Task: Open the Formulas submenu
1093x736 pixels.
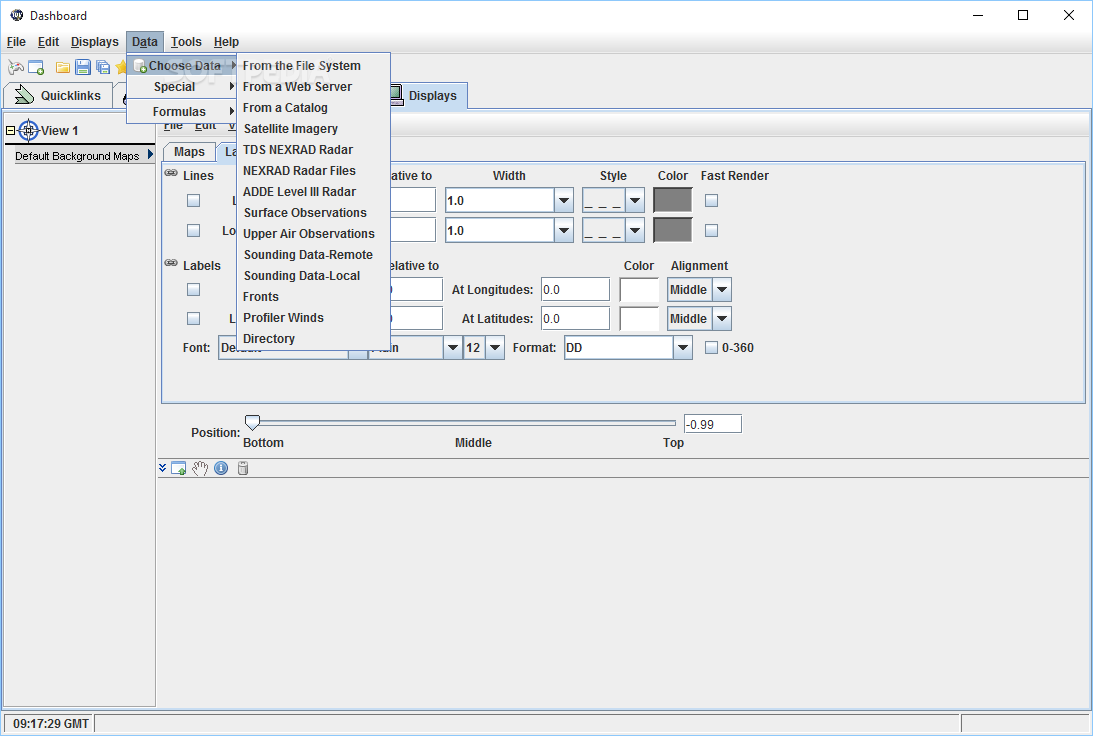Action: click(x=182, y=112)
